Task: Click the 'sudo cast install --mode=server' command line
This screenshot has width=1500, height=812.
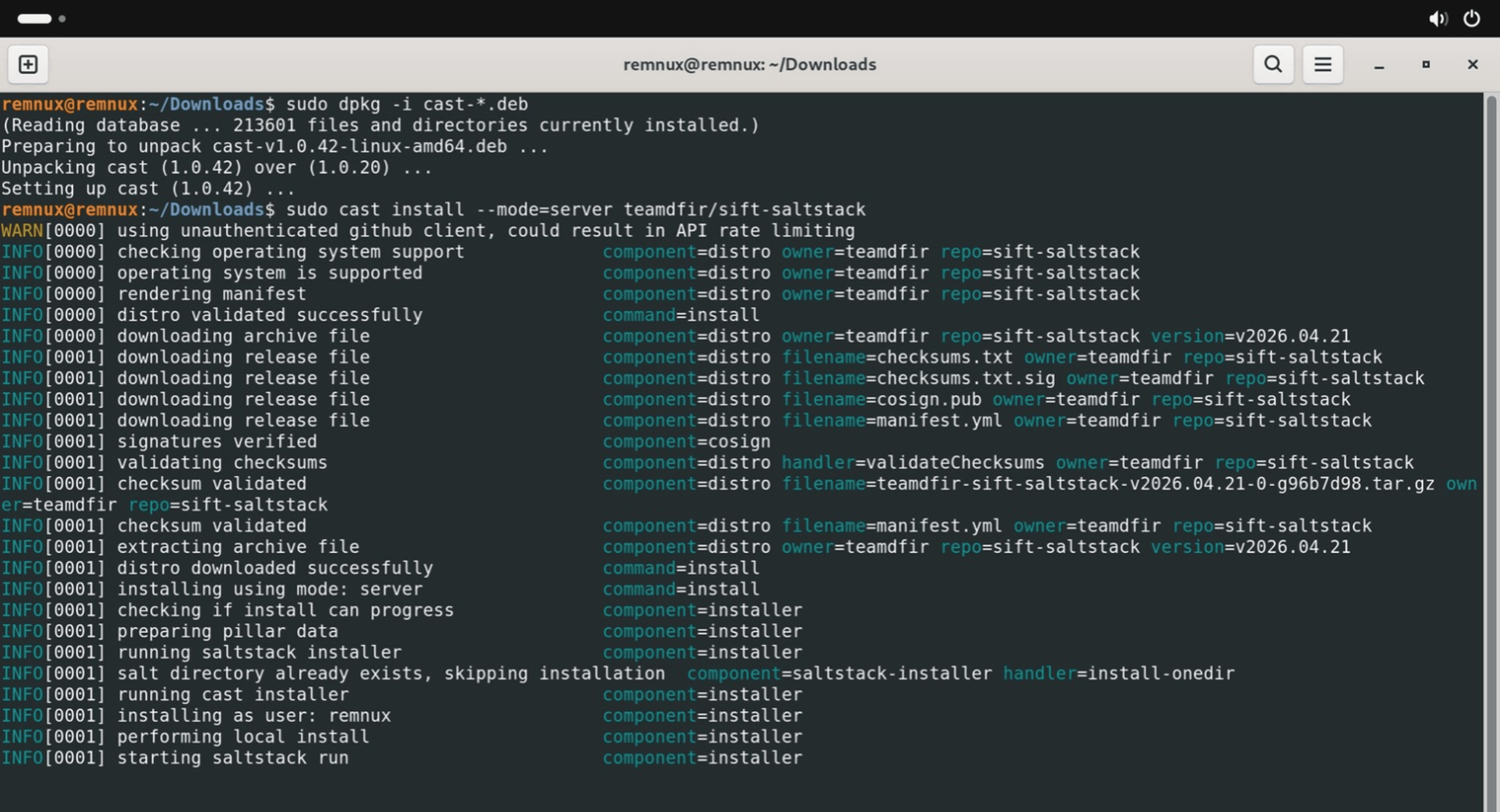Action: 575,210
